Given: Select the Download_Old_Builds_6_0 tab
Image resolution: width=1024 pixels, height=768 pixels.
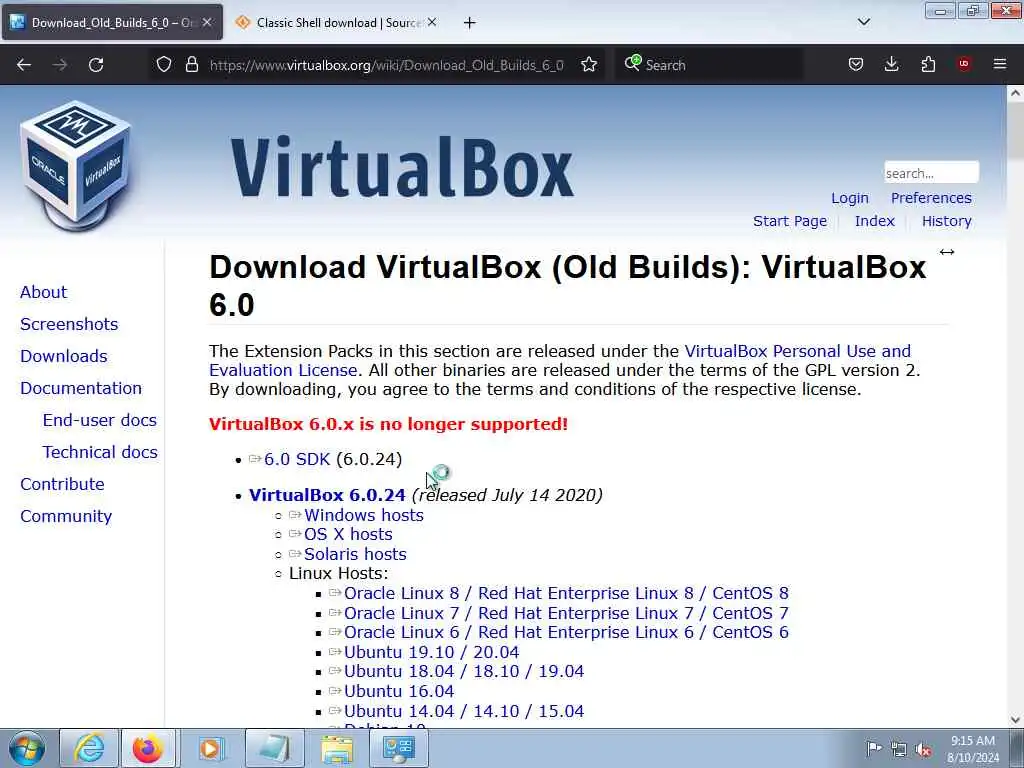Looking at the screenshot, I should (x=112, y=23).
